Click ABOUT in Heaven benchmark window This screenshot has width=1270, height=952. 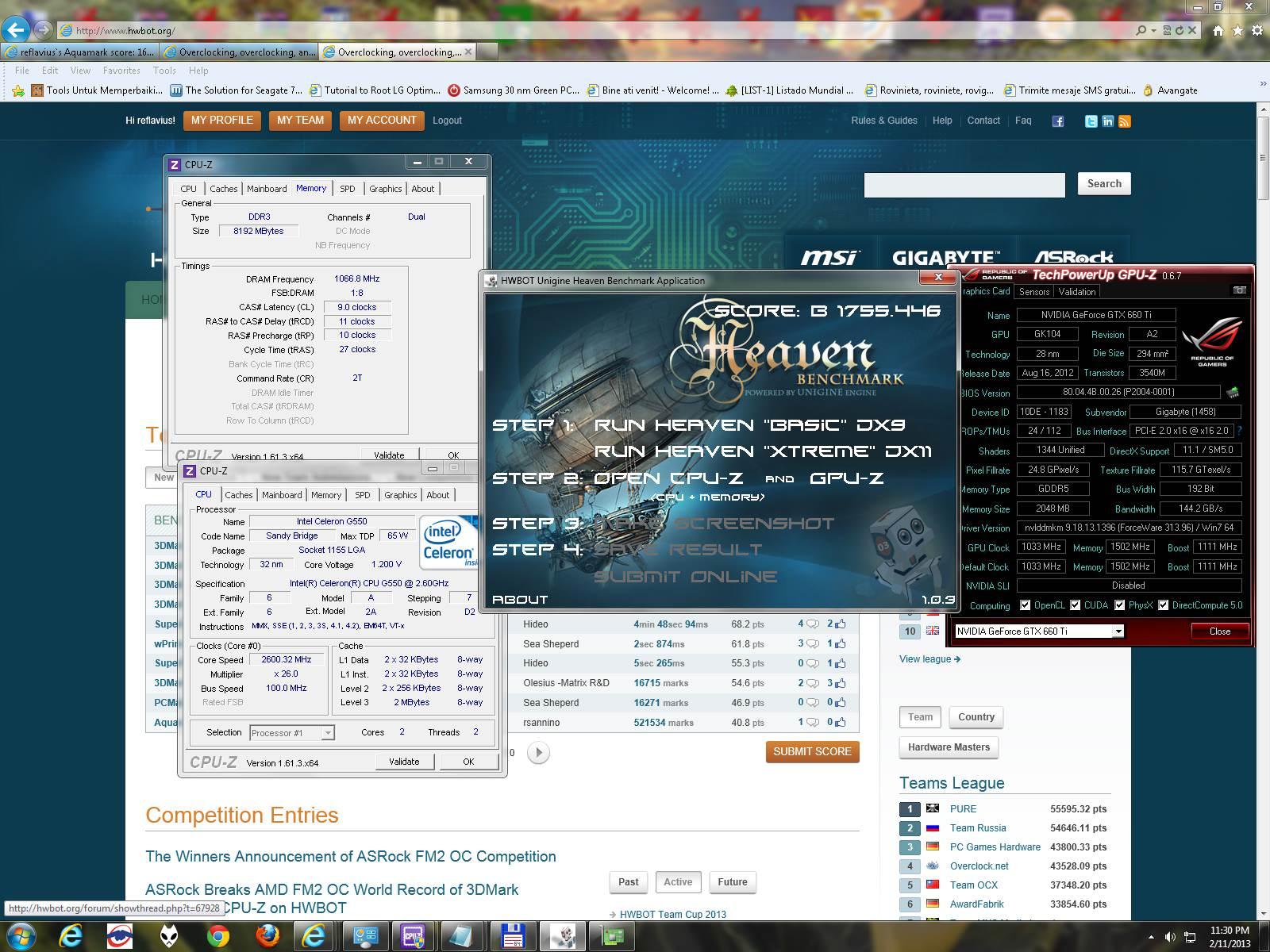520,600
